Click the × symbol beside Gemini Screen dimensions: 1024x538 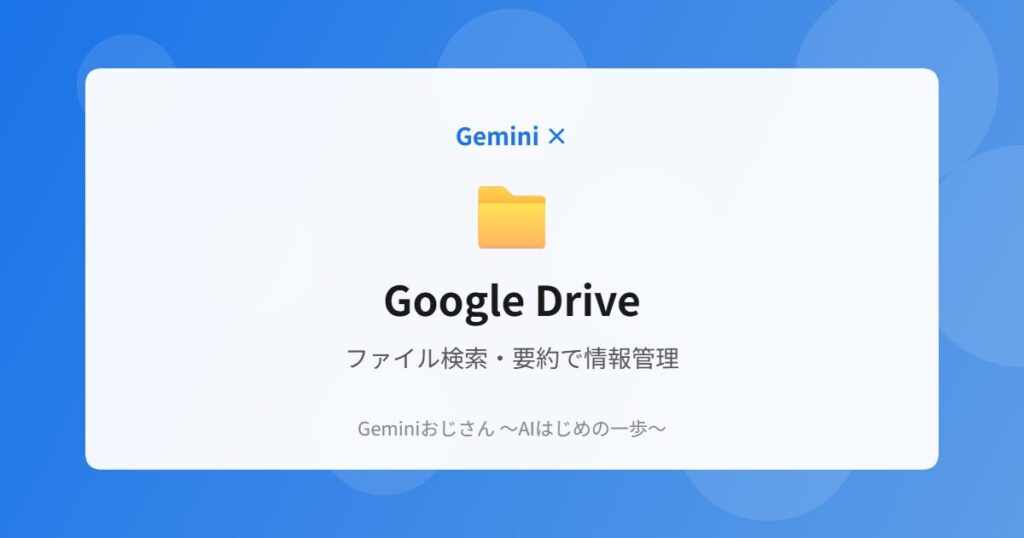tap(556, 136)
